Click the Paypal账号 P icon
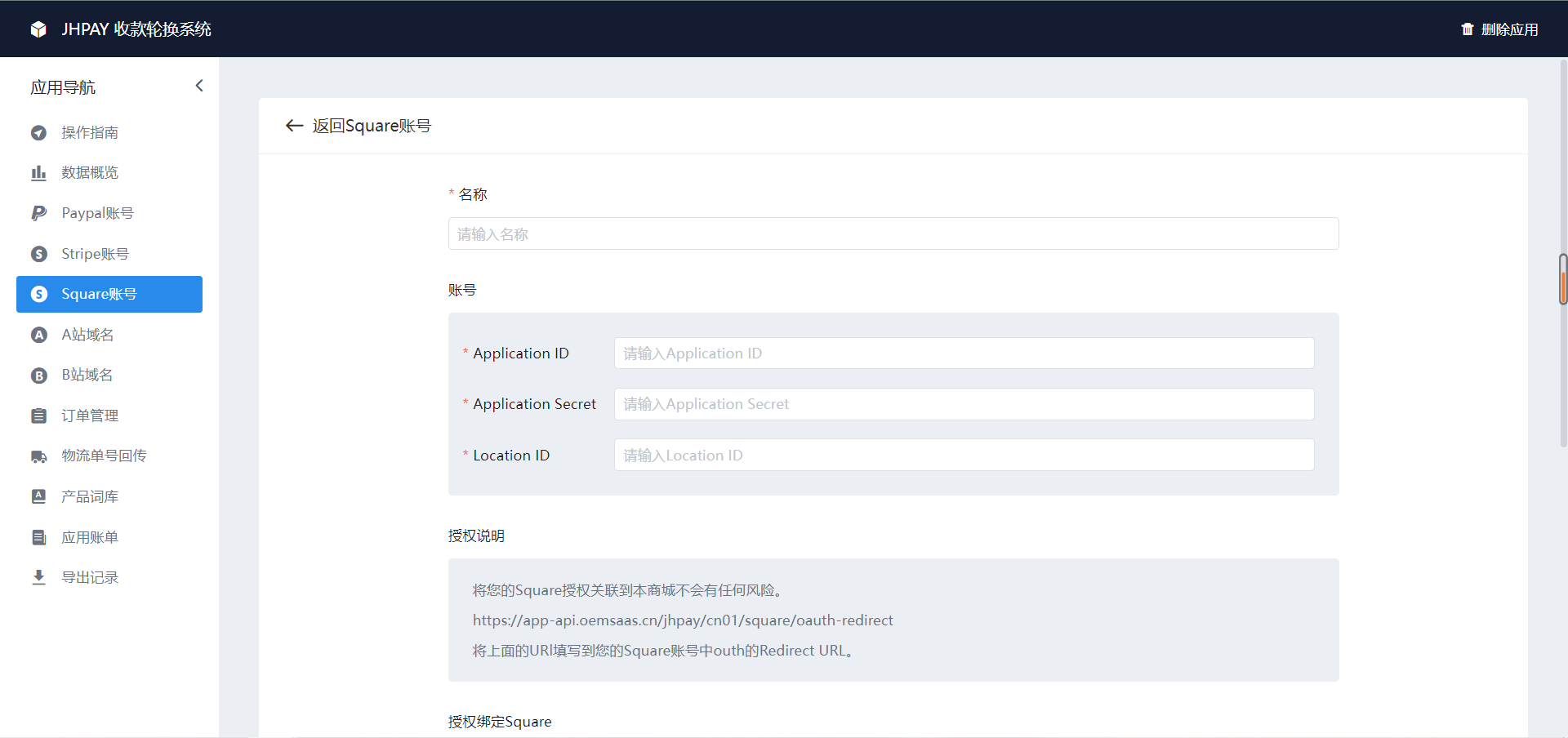The height and width of the screenshot is (738, 1568). 38,213
